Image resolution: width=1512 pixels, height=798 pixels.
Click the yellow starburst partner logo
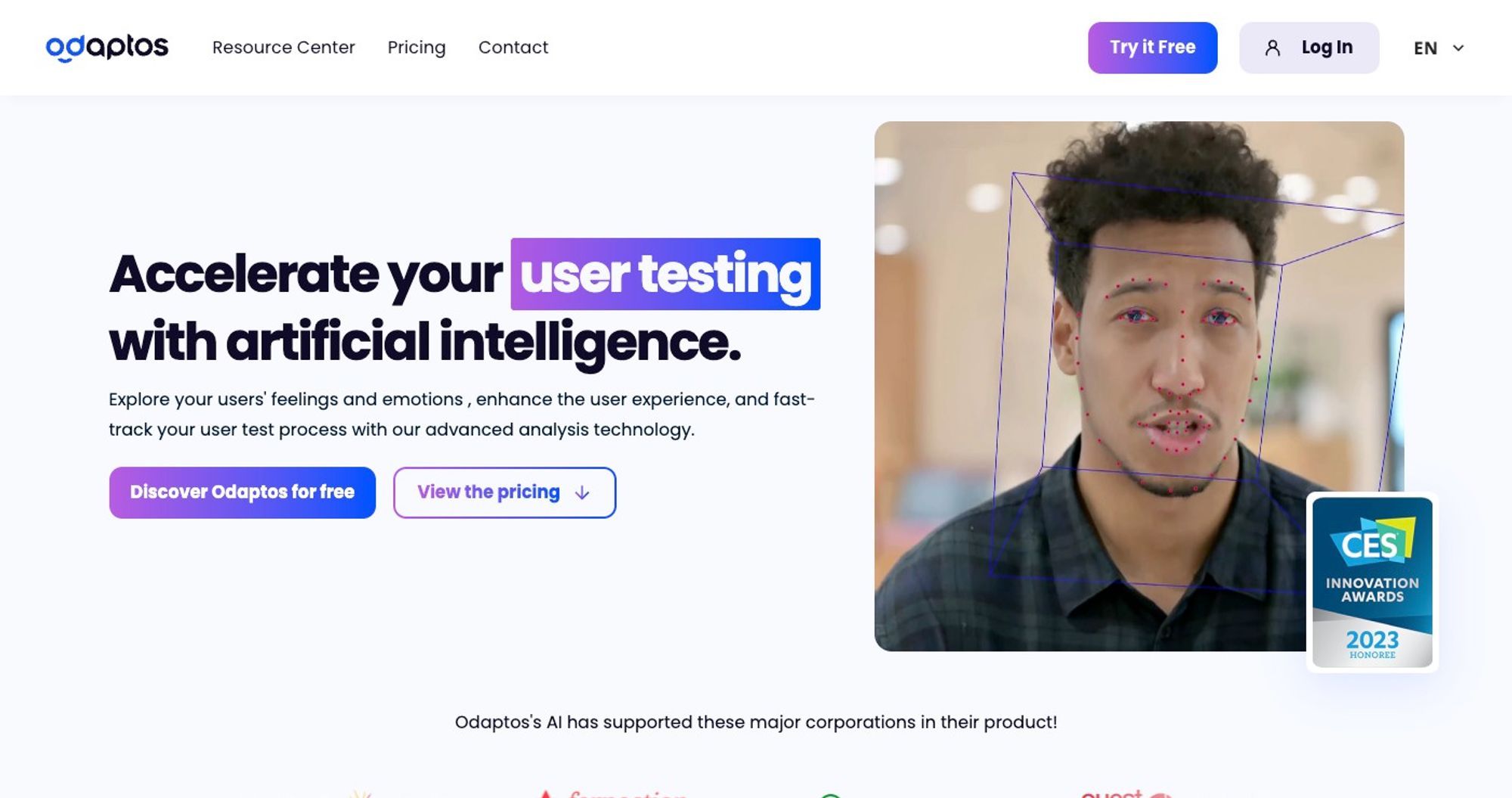point(361,793)
